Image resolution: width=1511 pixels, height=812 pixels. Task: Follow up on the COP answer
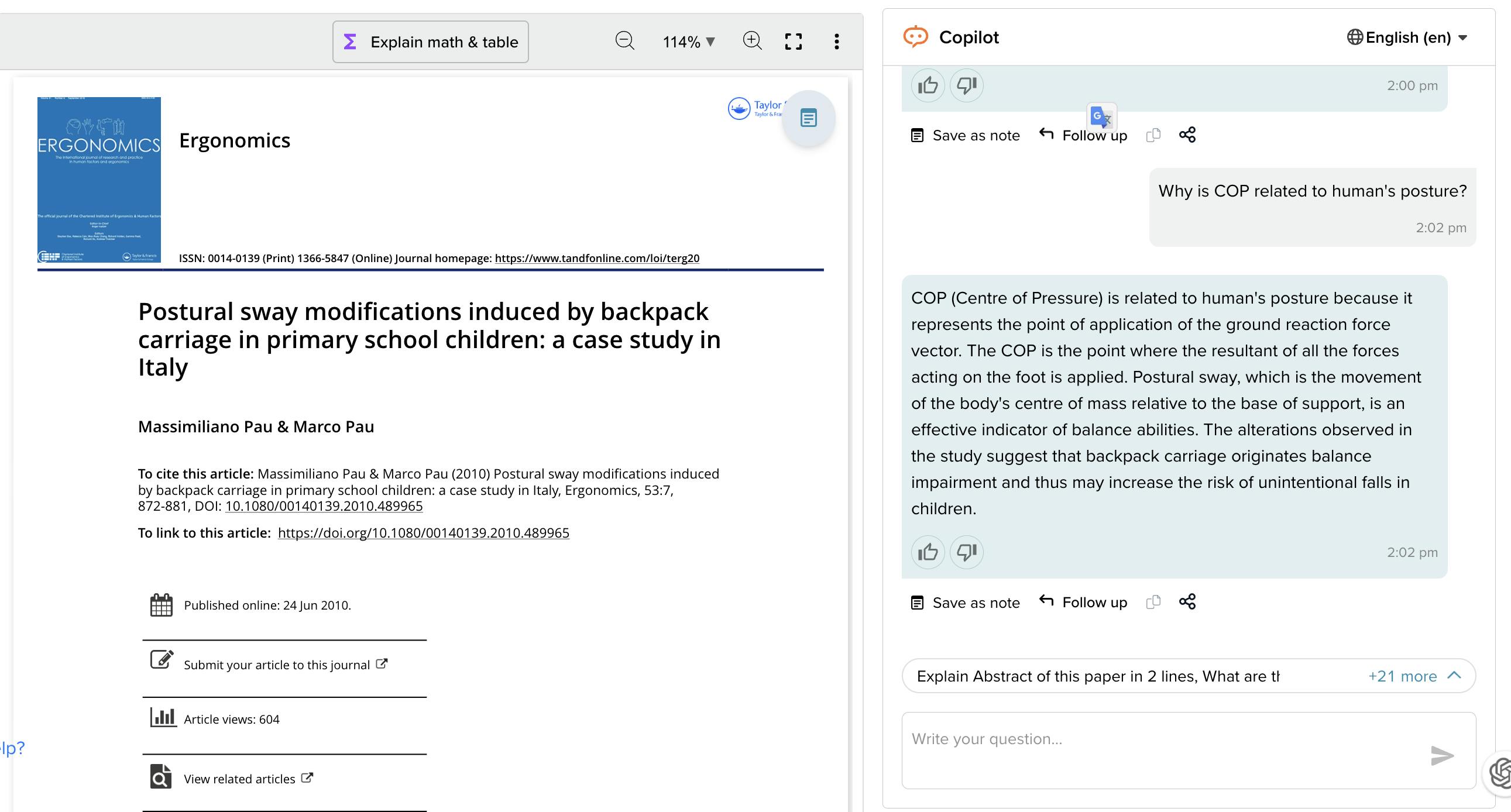click(1083, 602)
